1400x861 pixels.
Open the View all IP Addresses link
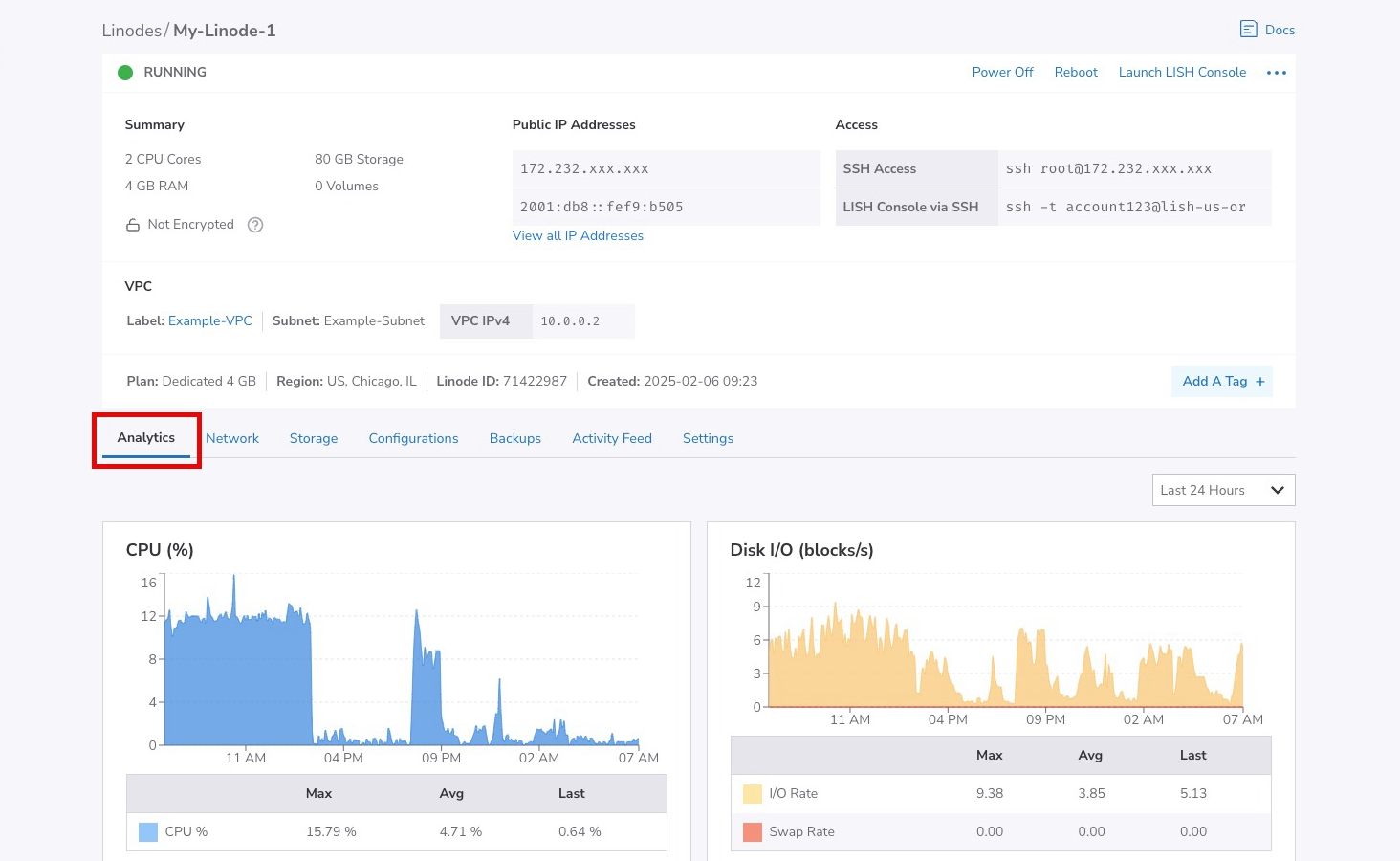coord(578,236)
